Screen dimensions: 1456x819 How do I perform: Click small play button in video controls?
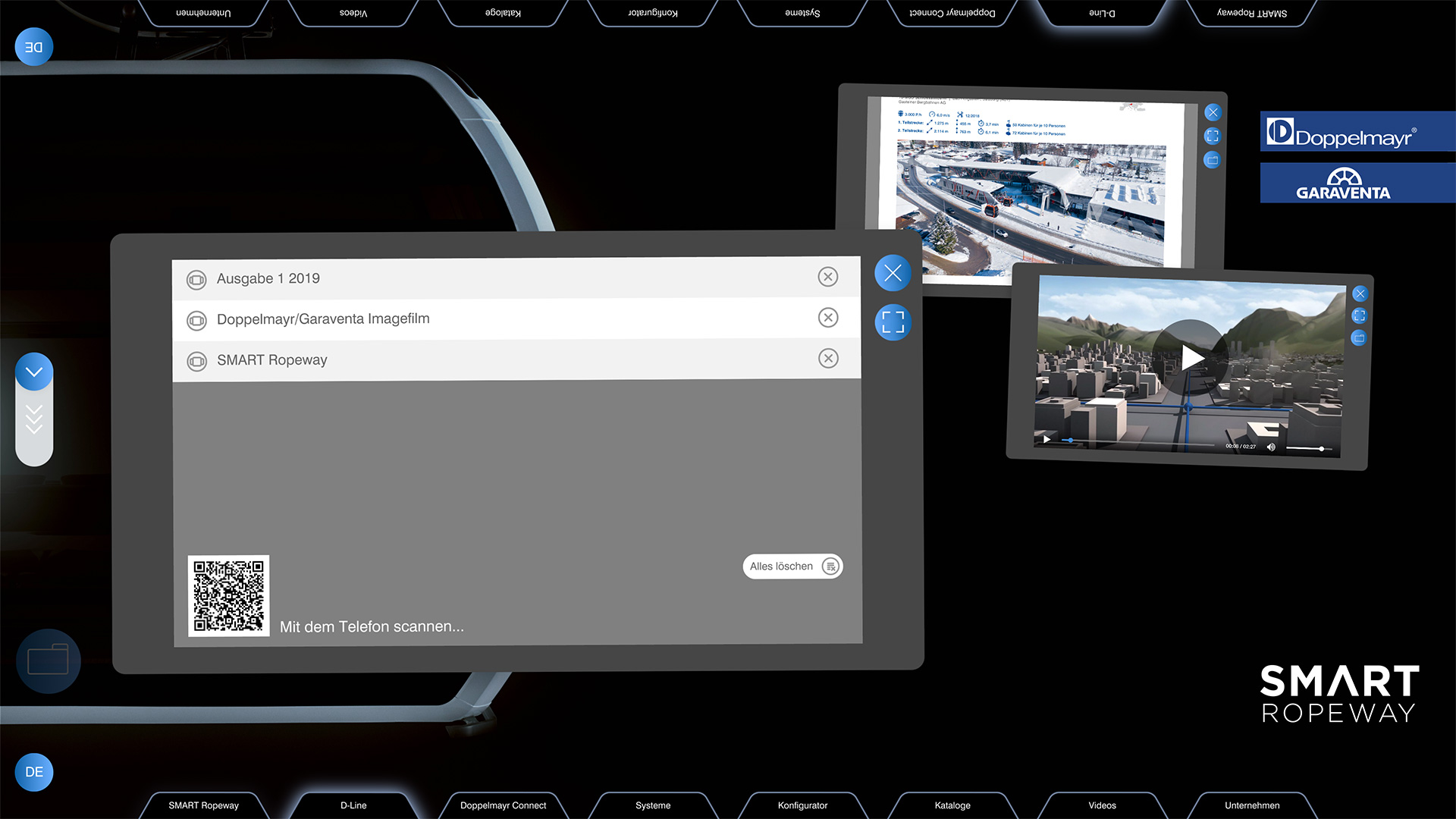1046,439
